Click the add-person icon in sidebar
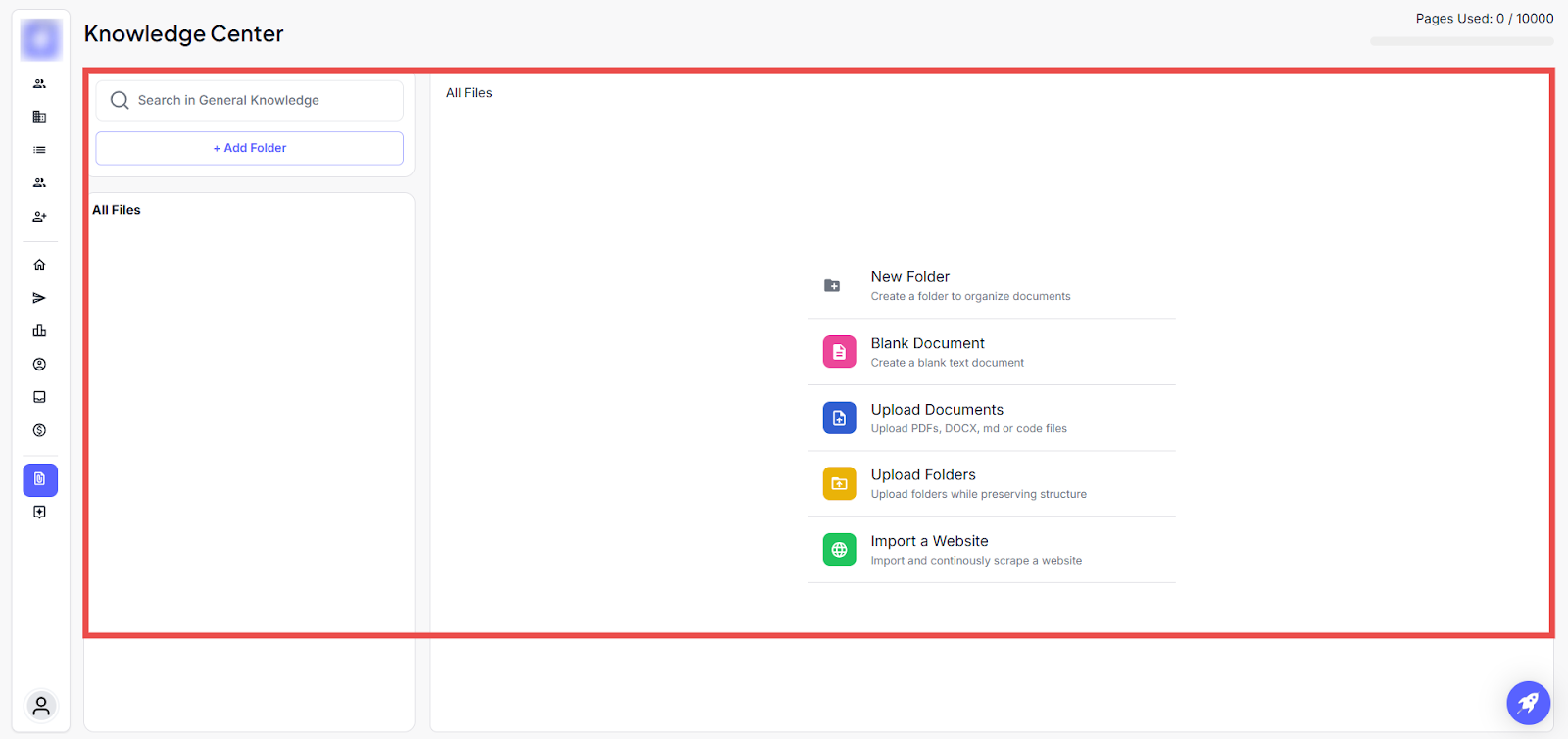Image resolution: width=1568 pixels, height=739 pixels. [x=39, y=217]
